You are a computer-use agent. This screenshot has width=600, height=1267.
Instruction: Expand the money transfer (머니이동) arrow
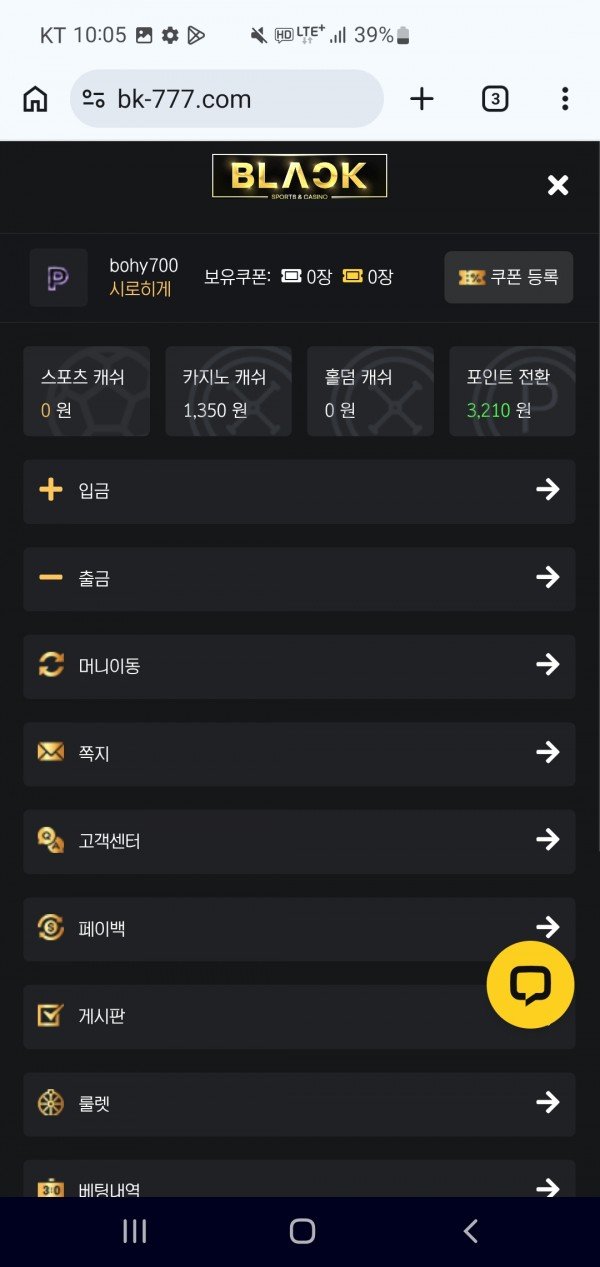(x=547, y=665)
